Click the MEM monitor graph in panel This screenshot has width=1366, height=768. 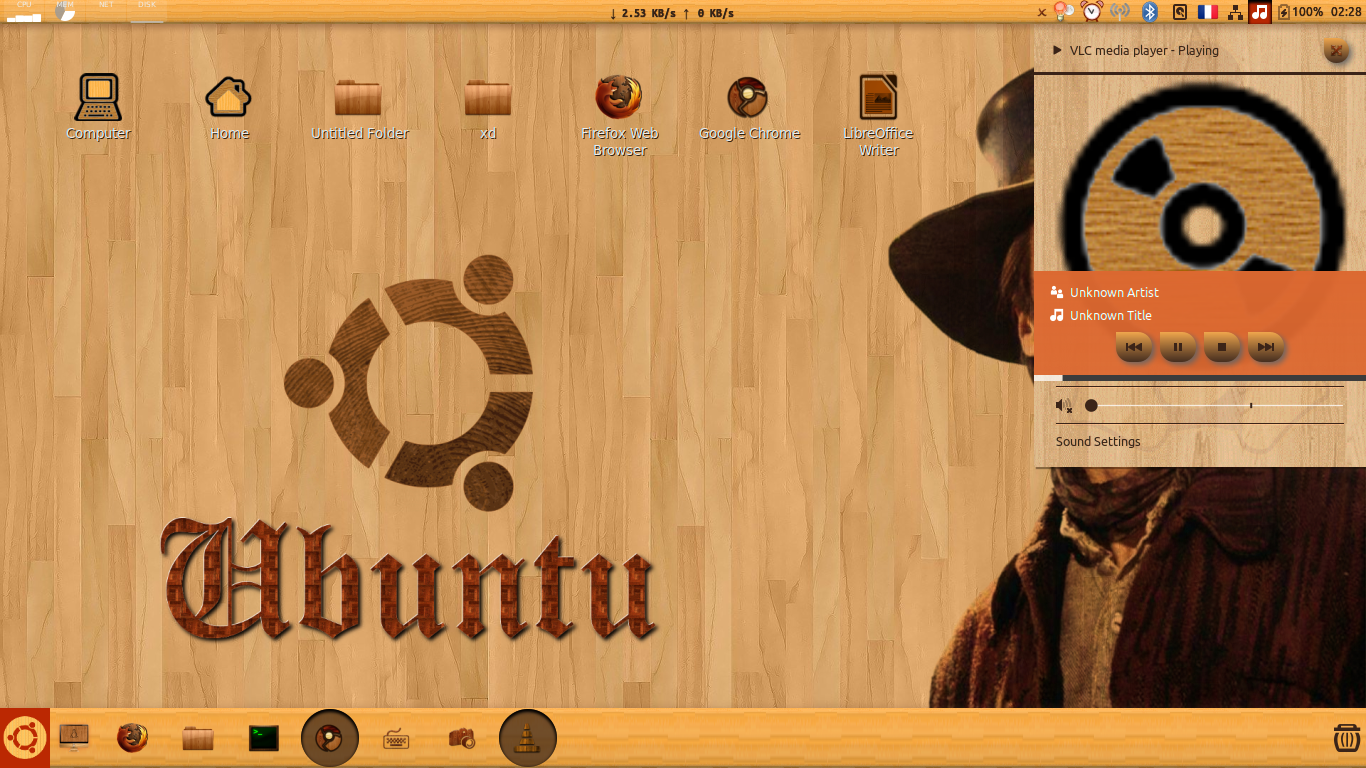coord(65,12)
